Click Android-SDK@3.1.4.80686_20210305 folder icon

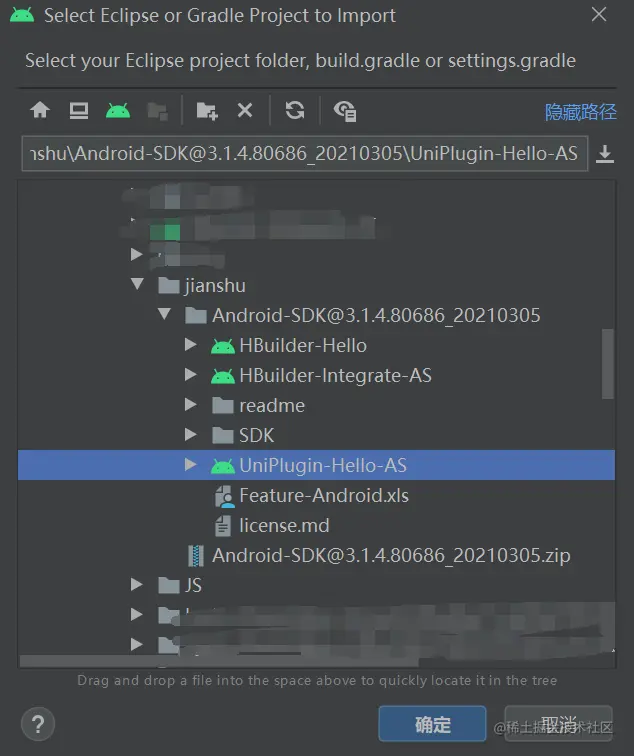click(196, 315)
